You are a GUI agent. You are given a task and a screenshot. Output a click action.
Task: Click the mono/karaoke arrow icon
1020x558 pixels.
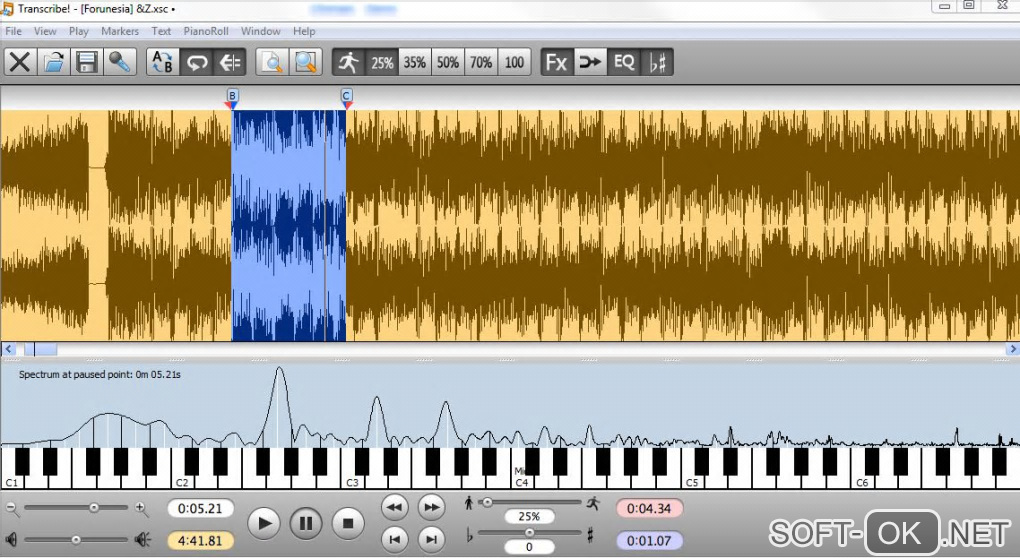click(x=590, y=62)
